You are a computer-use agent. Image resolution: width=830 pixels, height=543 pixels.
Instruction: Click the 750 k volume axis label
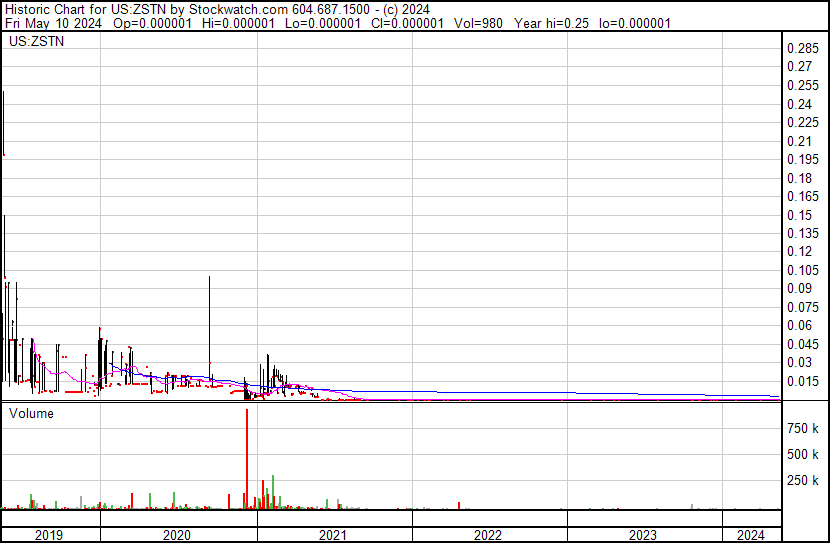point(803,428)
